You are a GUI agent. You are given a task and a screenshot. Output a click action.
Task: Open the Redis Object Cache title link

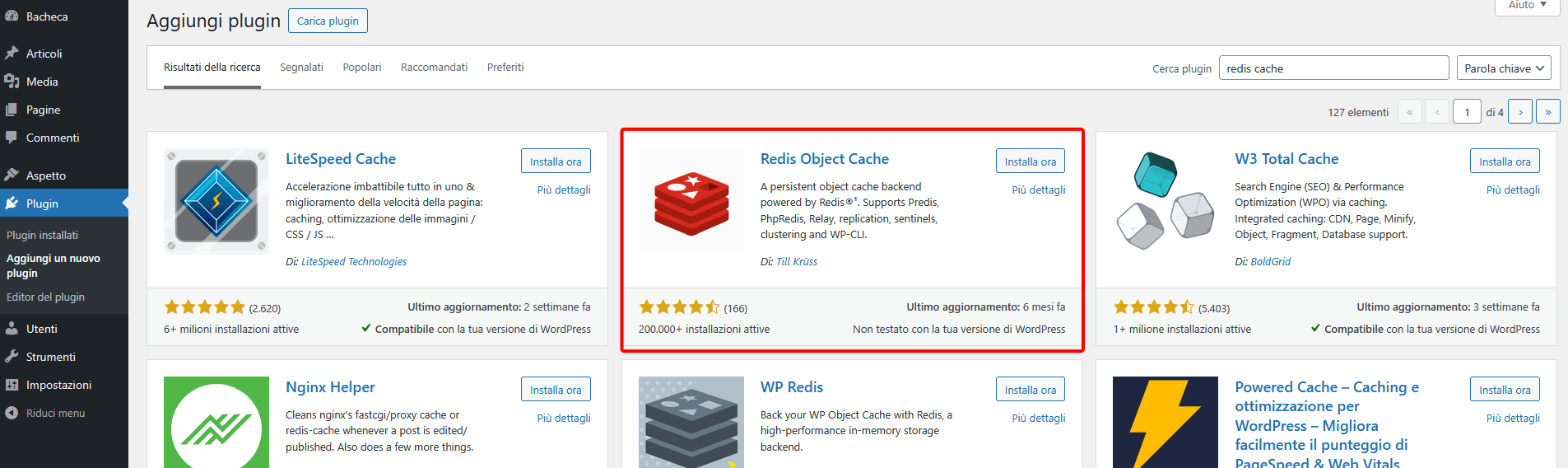coord(825,159)
